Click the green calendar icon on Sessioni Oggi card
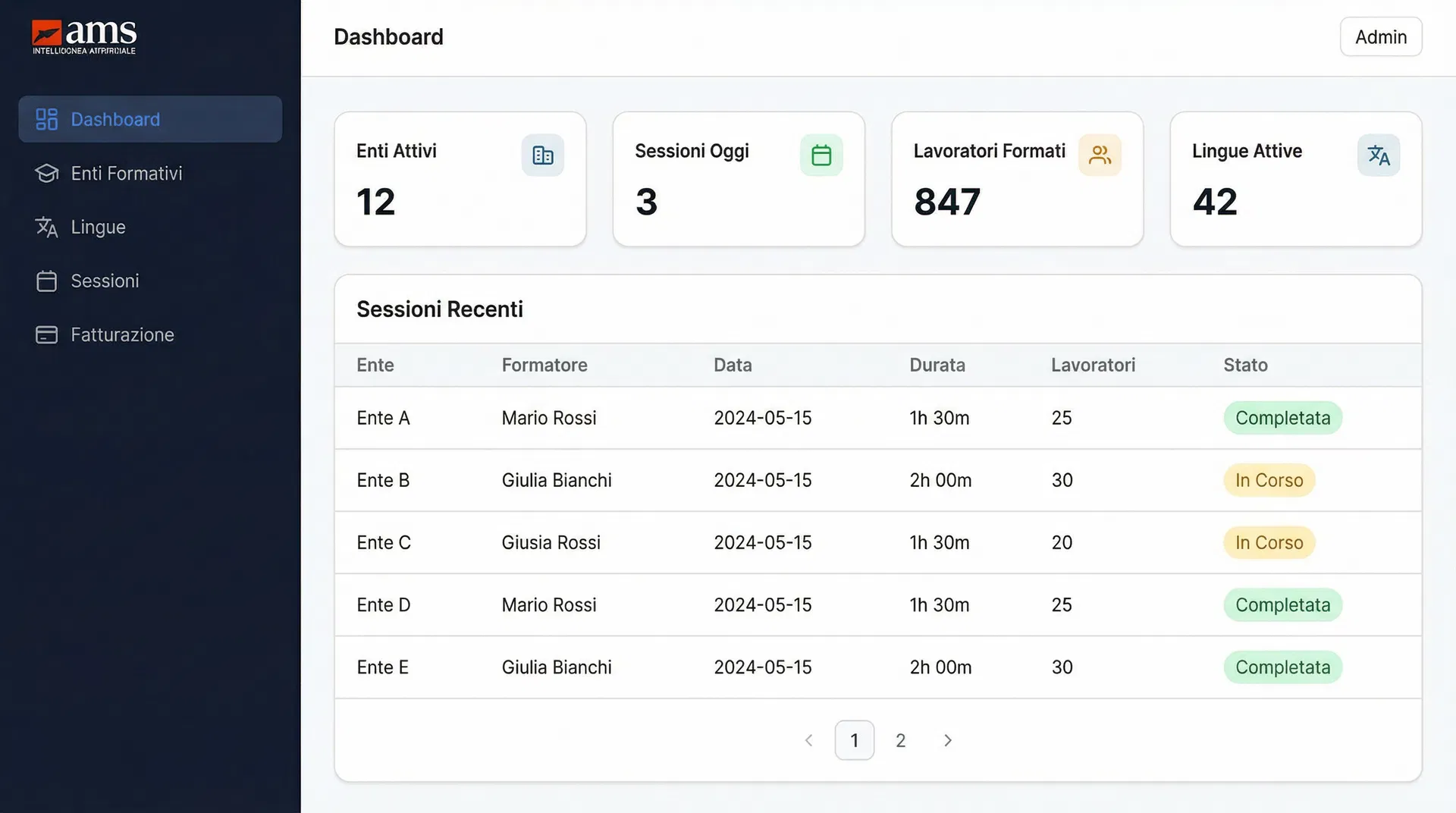Image resolution: width=1456 pixels, height=813 pixels. [x=821, y=155]
